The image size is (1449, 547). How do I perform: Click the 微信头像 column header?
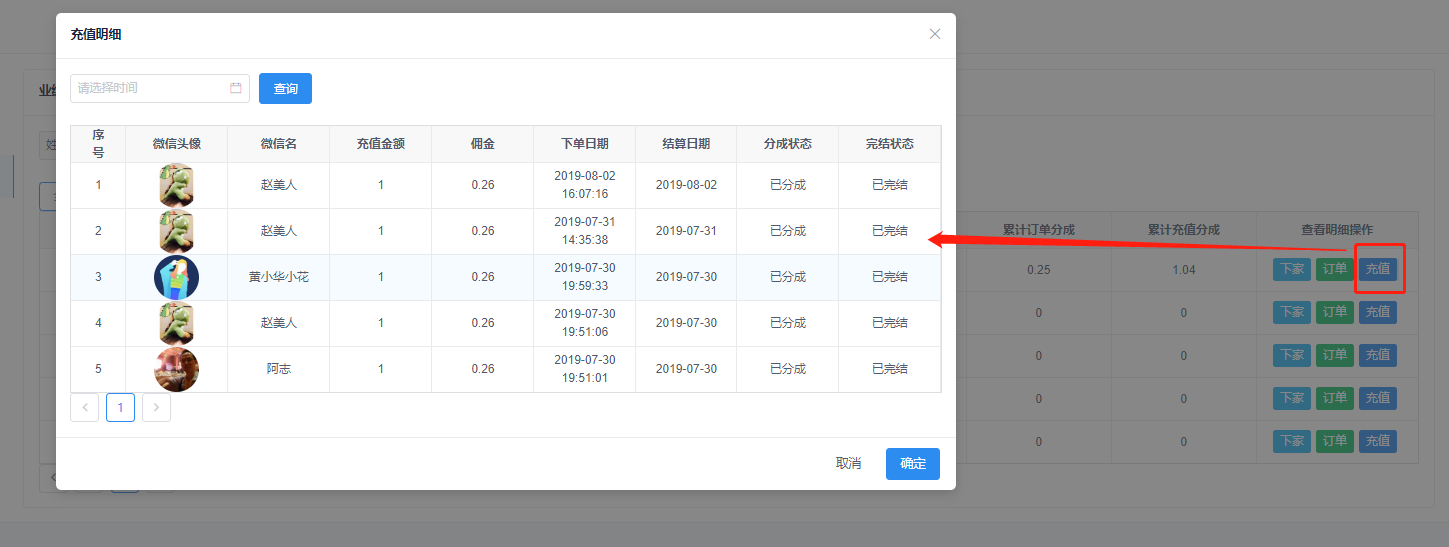coord(177,143)
